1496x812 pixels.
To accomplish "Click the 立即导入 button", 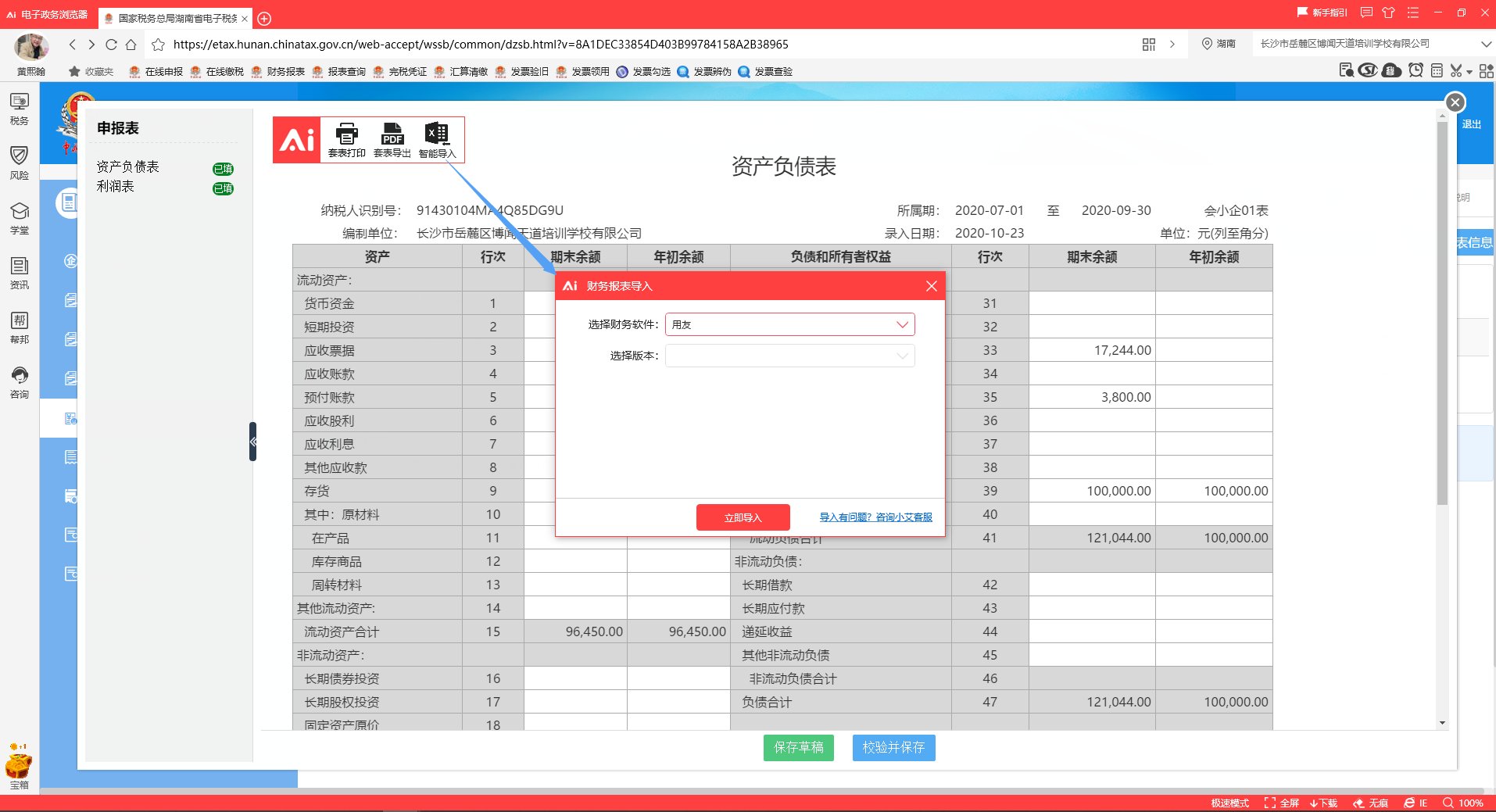I will (743, 517).
